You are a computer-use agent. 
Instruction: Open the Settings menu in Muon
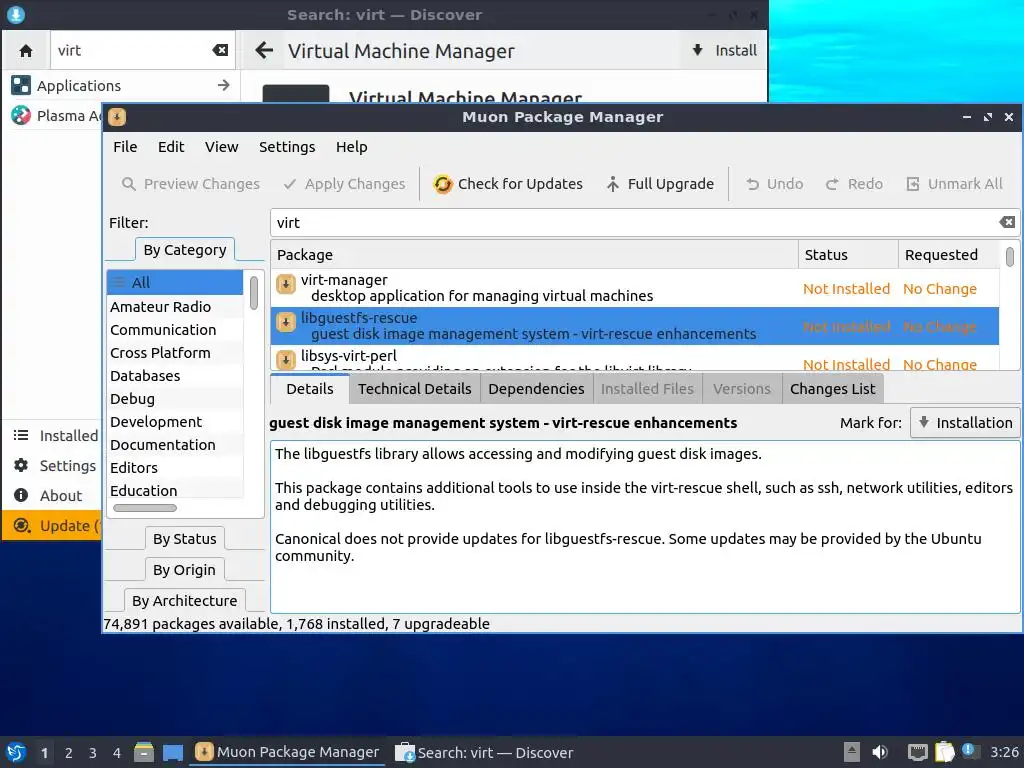coord(287,147)
